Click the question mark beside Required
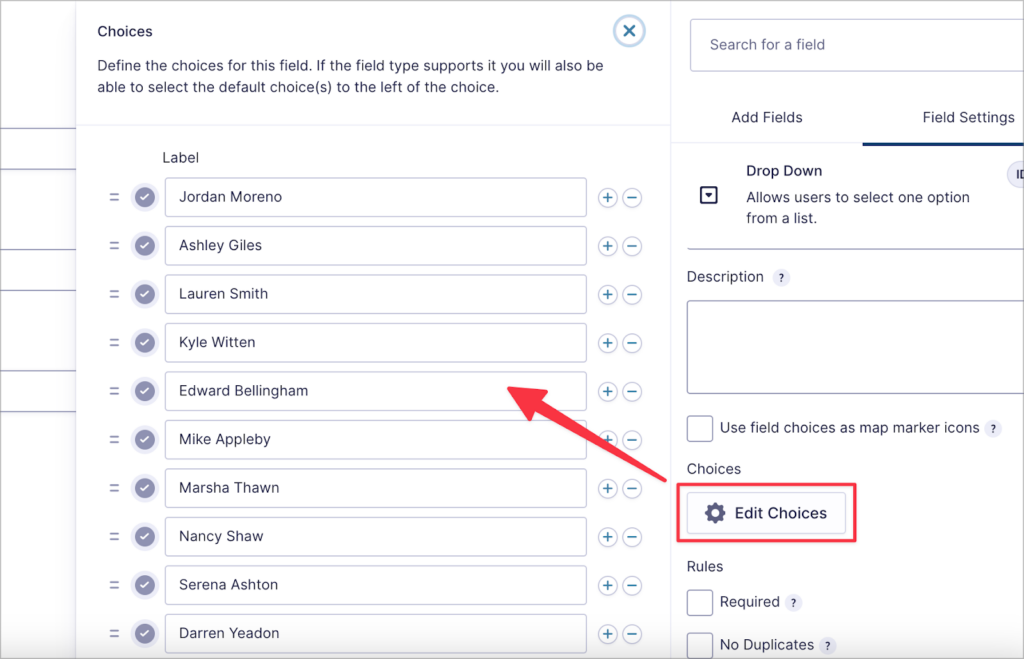The height and width of the screenshot is (659, 1024). coord(793,603)
